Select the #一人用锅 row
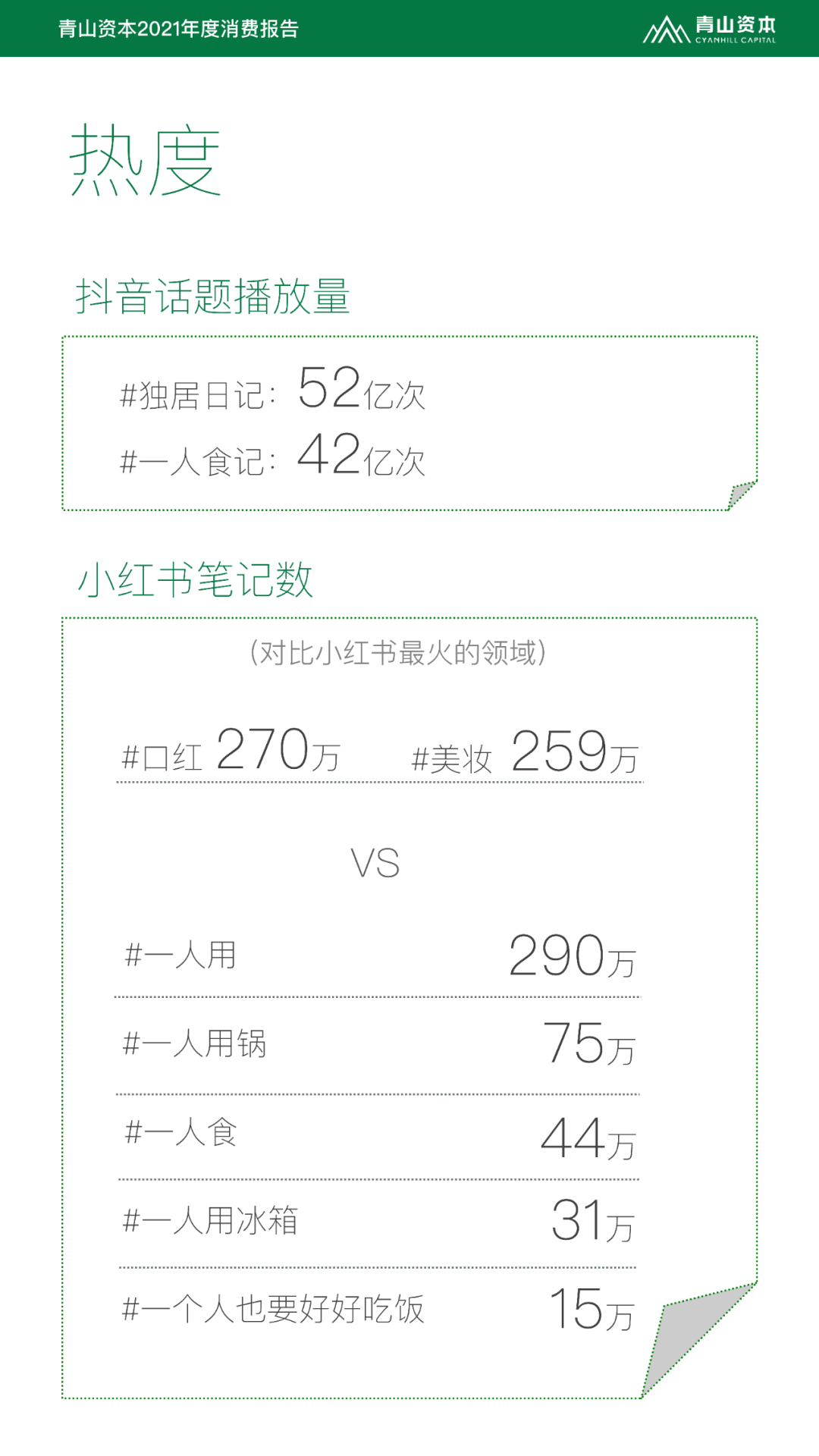 click(x=378, y=1045)
